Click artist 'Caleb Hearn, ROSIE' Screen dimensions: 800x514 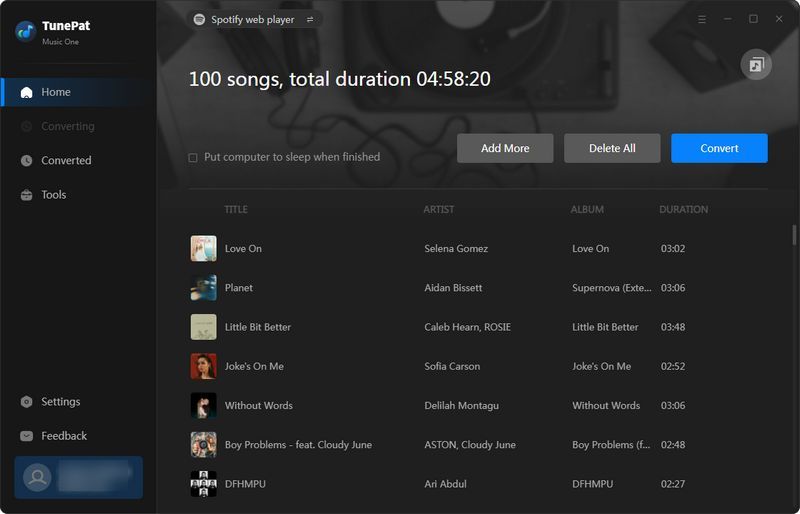click(x=467, y=327)
